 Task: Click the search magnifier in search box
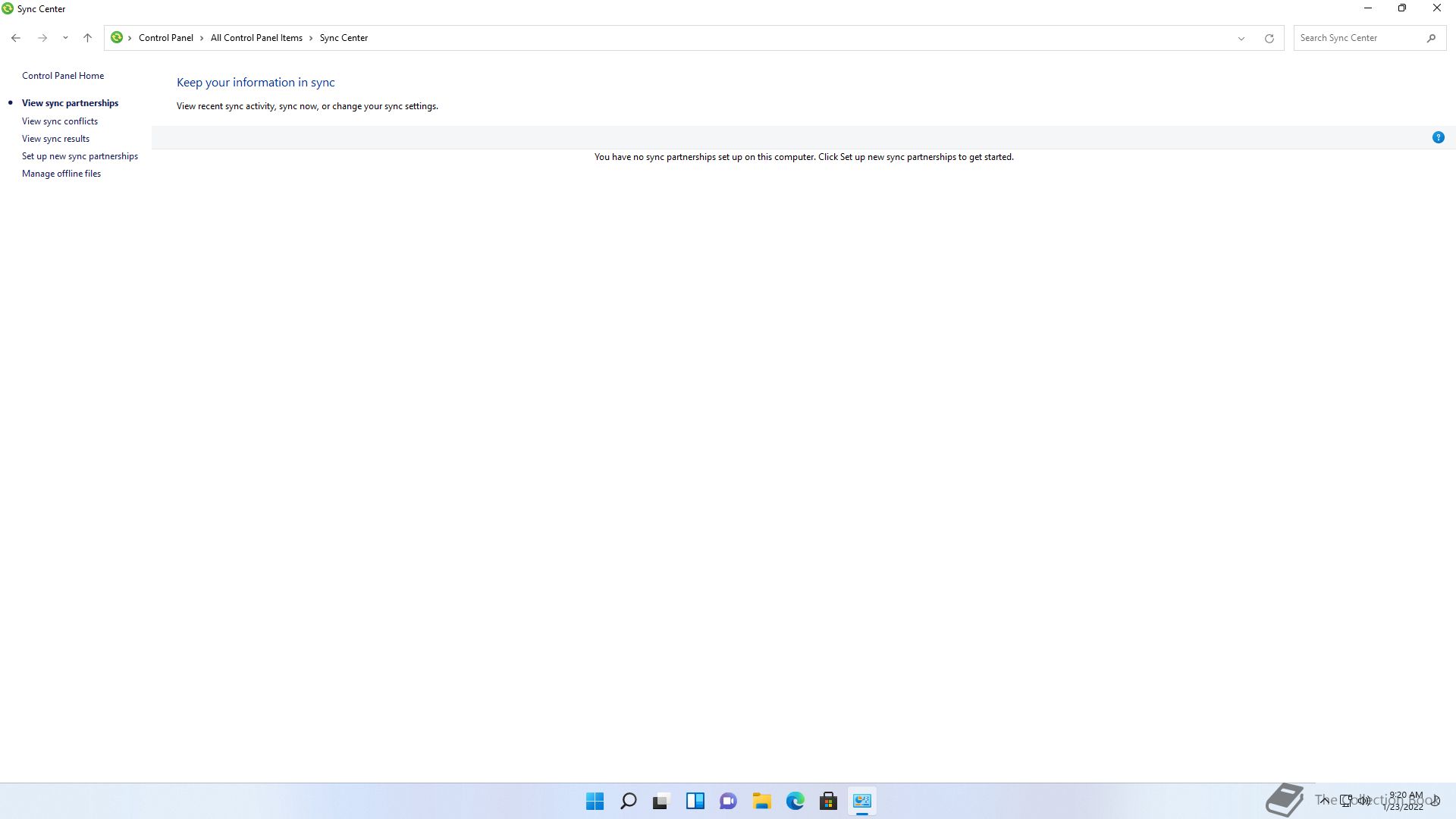pyautogui.click(x=1431, y=38)
